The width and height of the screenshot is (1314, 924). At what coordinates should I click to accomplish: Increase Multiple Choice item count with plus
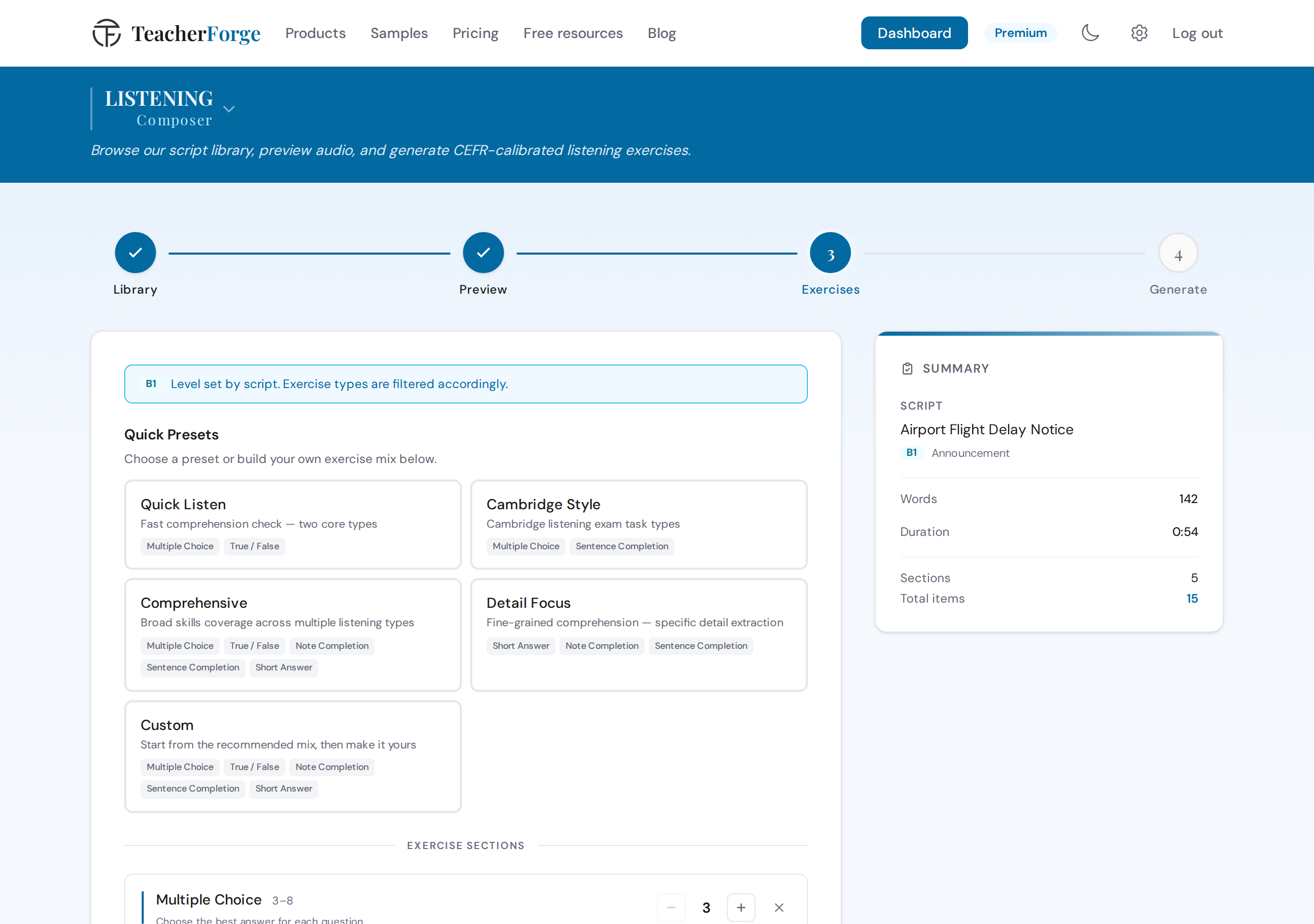(x=741, y=908)
